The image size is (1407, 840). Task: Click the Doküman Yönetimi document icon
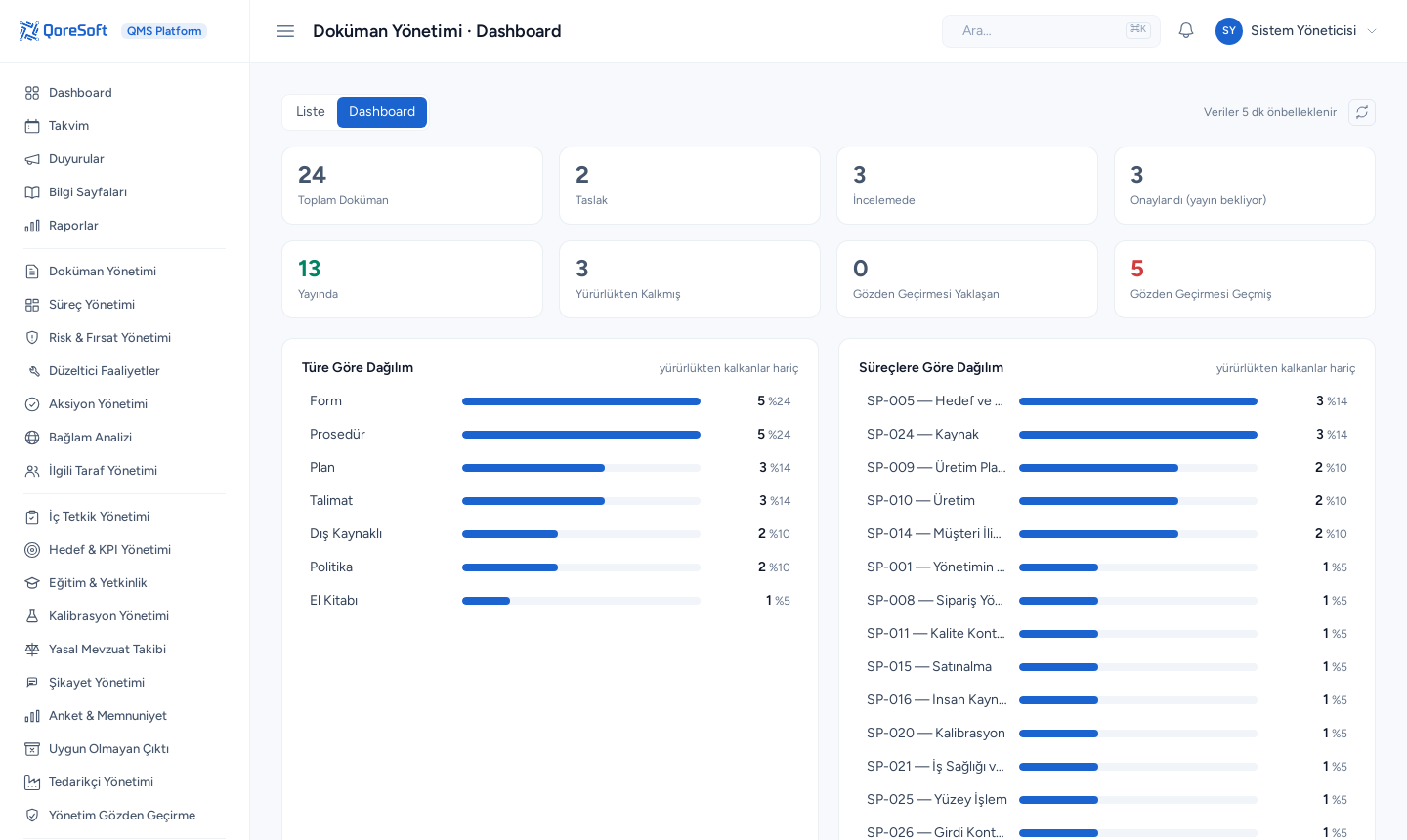point(32,272)
